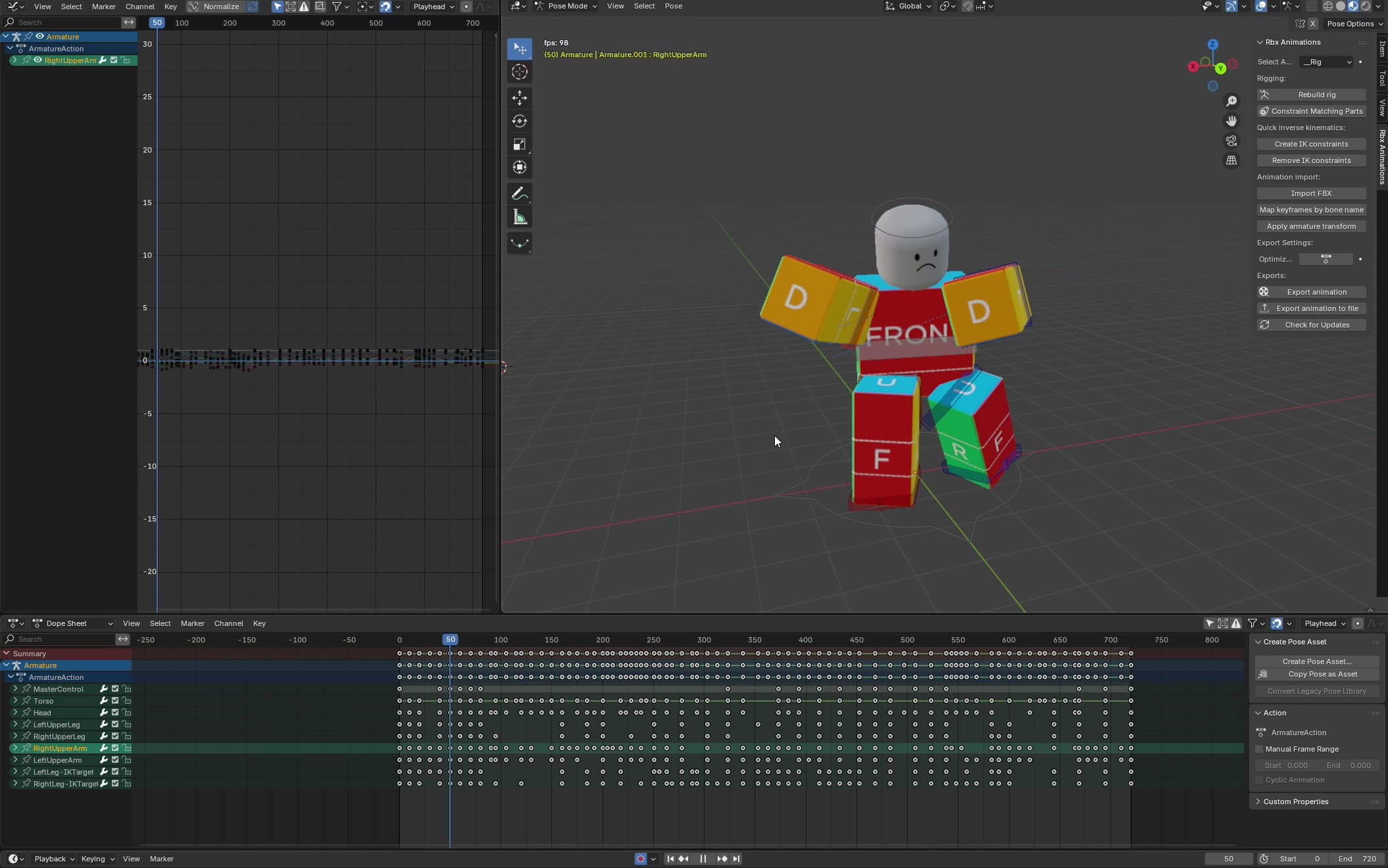Open Key menu in dope sheet header
Screen dimensions: 1388x868
pyautogui.click(x=259, y=623)
